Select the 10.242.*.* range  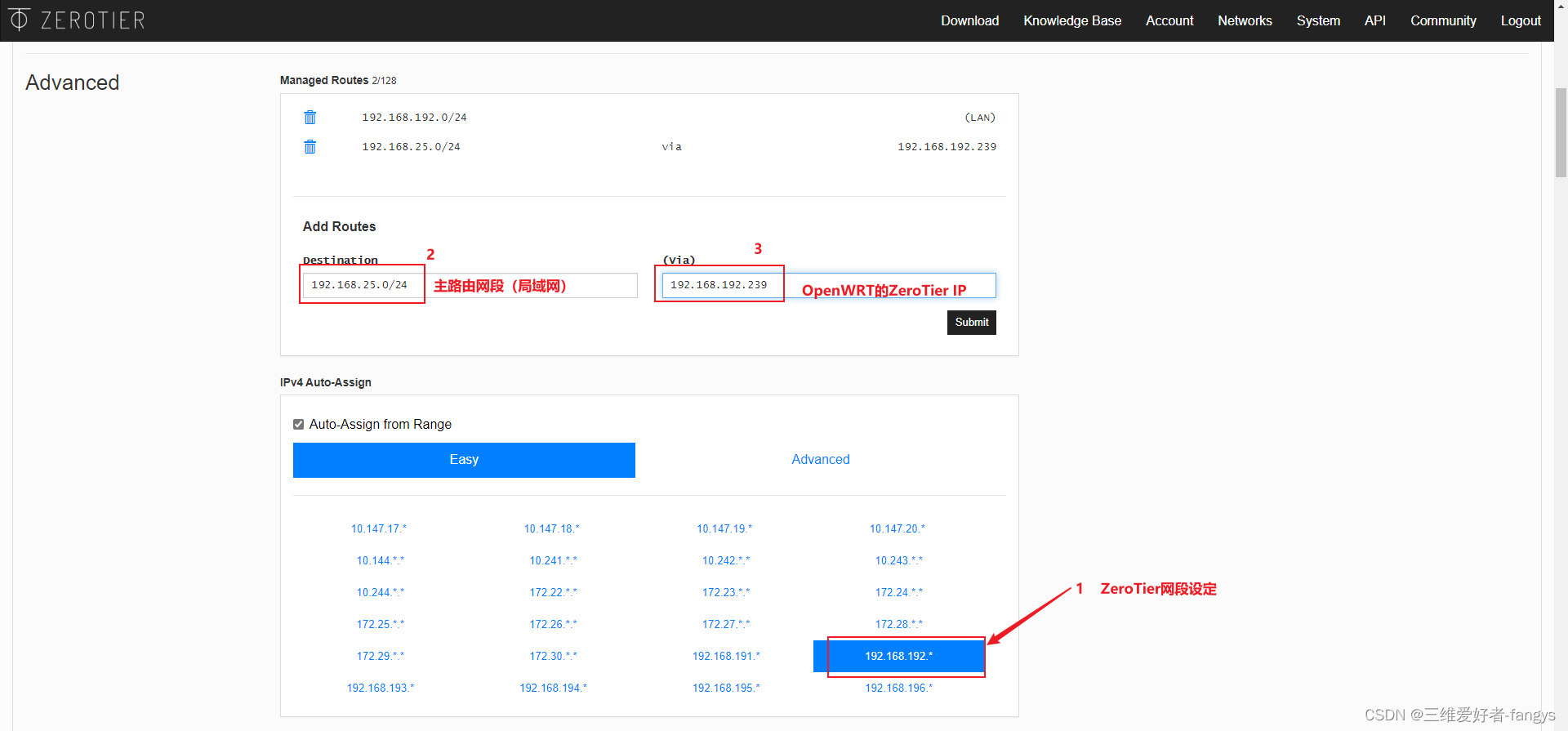[x=726, y=560]
